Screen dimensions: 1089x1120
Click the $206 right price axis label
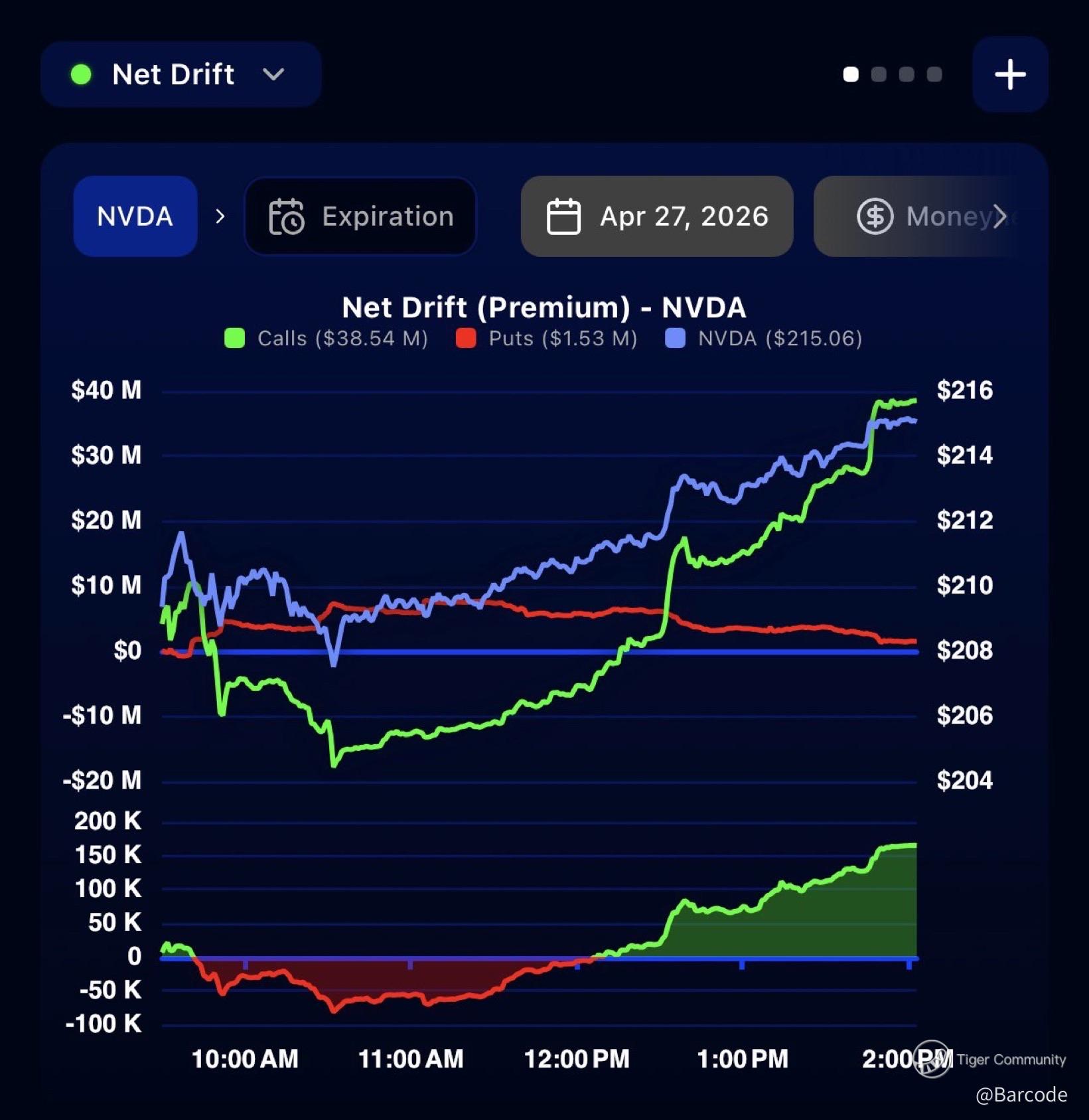tap(965, 716)
